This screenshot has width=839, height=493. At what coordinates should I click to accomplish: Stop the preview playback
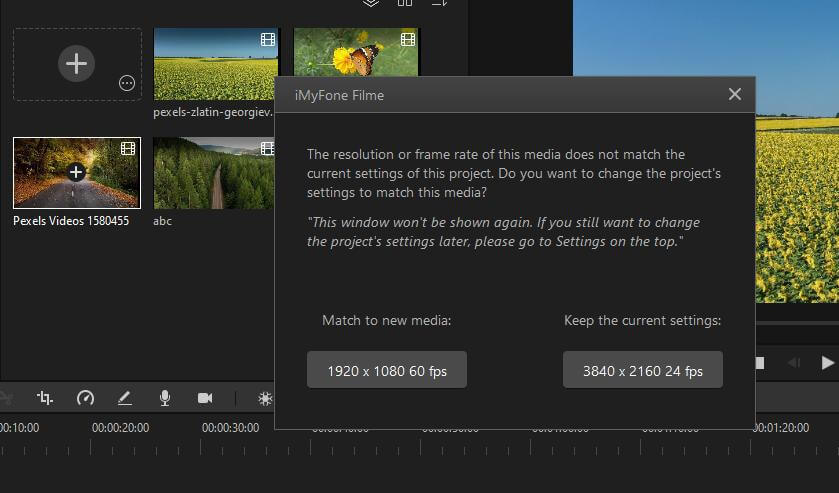click(x=760, y=363)
